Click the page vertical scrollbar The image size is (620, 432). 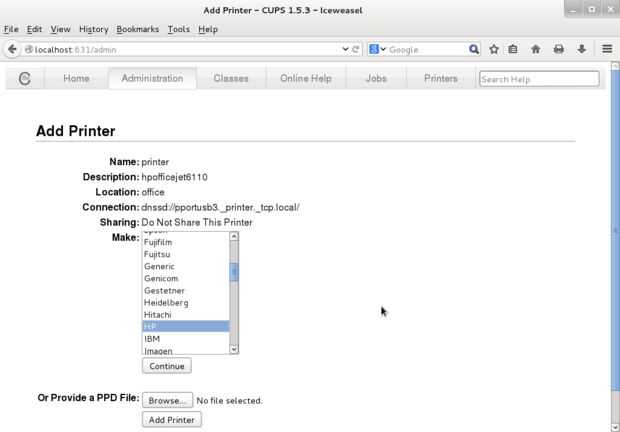click(x=615, y=229)
